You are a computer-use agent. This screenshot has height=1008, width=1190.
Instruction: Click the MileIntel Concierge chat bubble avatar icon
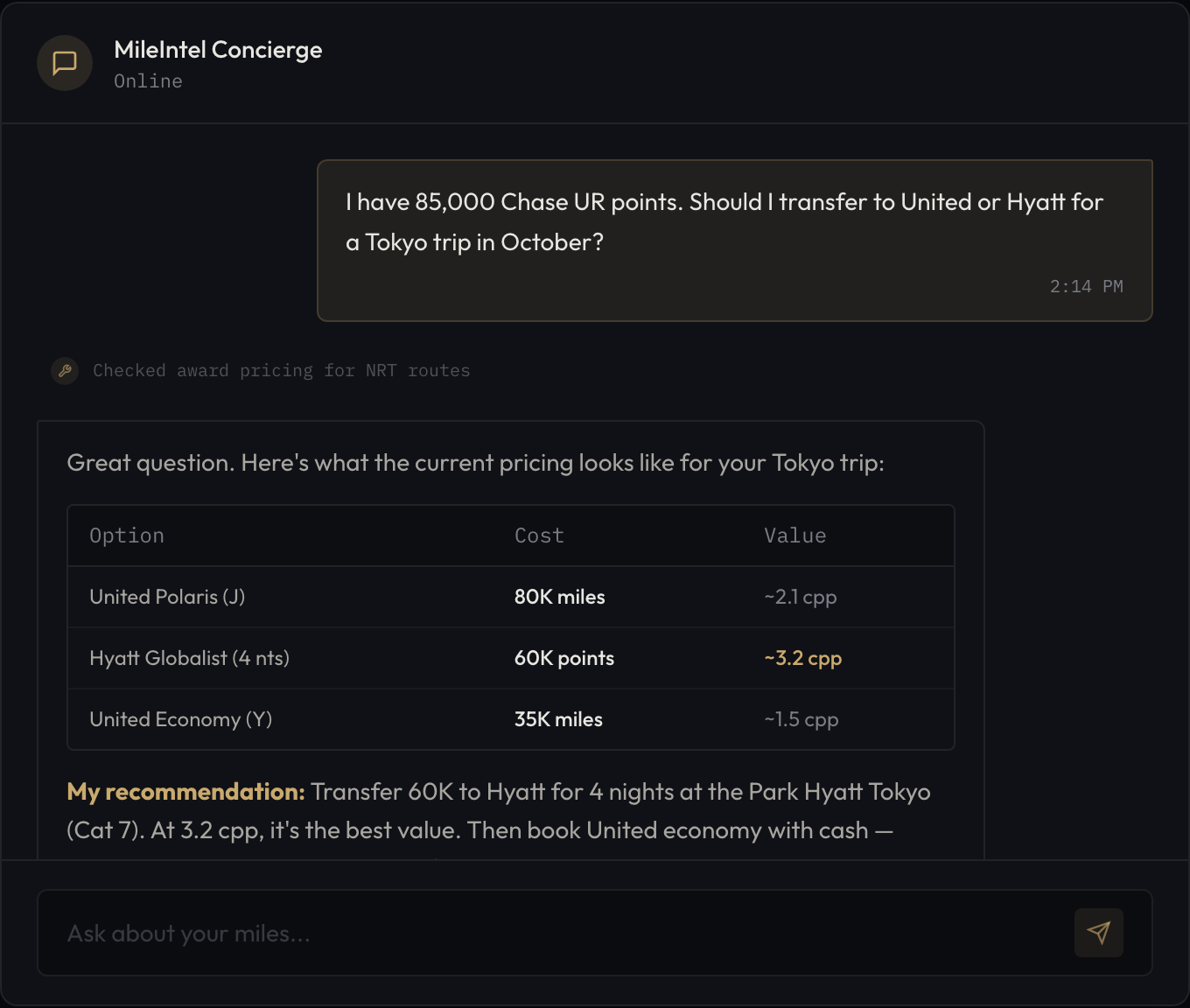click(64, 63)
